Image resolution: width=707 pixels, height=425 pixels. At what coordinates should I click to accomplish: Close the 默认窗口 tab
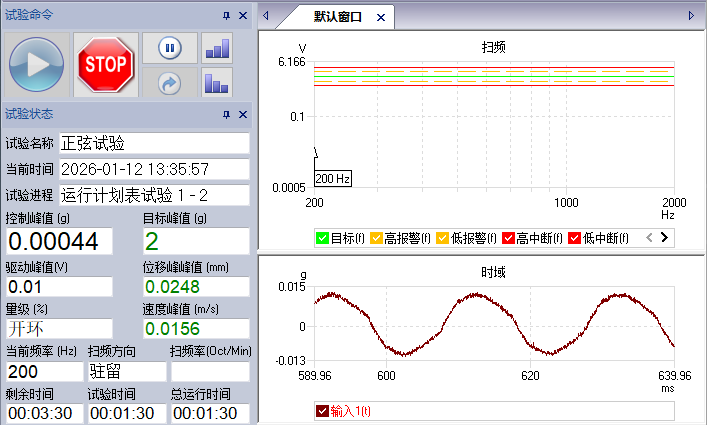tap(381, 17)
